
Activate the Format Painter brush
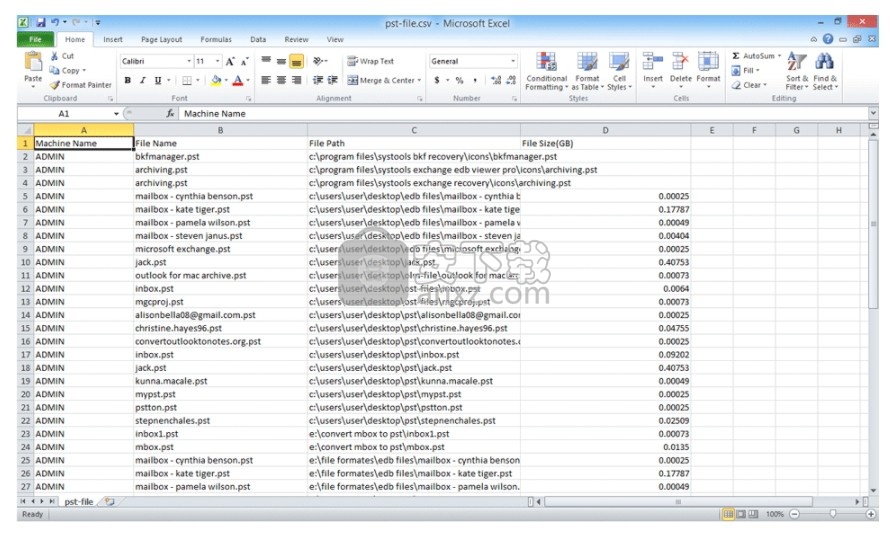(55, 85)
